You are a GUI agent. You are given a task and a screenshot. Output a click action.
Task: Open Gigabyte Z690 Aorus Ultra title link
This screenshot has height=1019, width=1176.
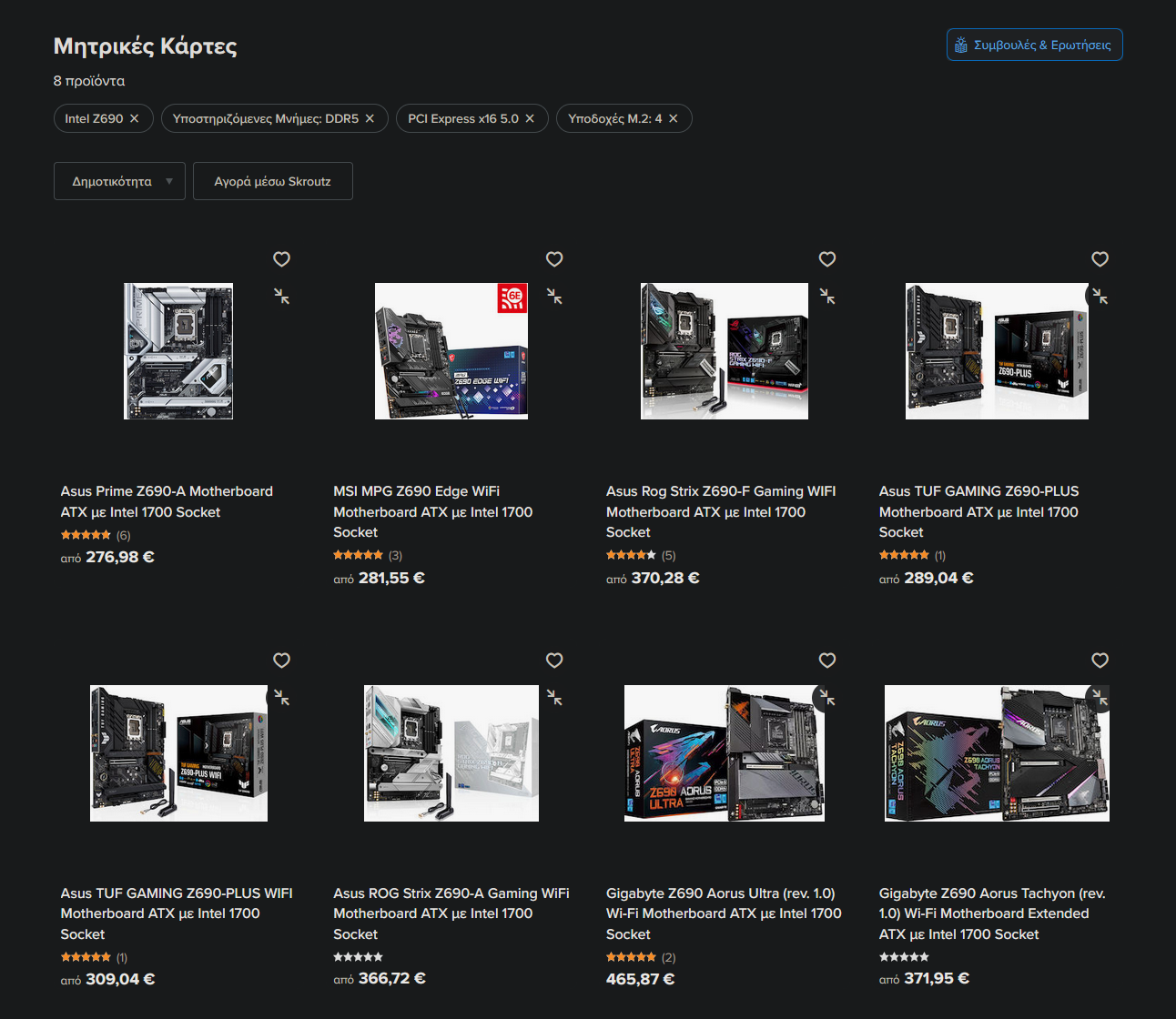point(724,913)
